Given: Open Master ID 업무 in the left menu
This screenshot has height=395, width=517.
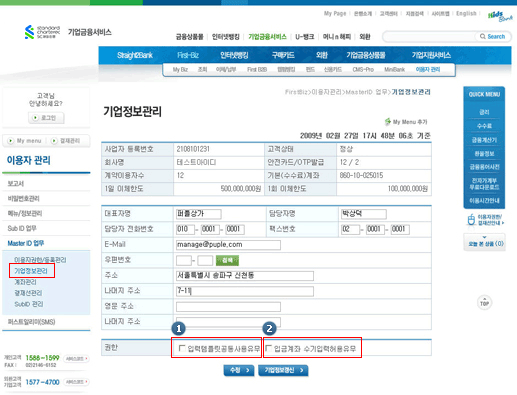Looking at the screenshot, I should pyautogui.click(x=26, y=243).
